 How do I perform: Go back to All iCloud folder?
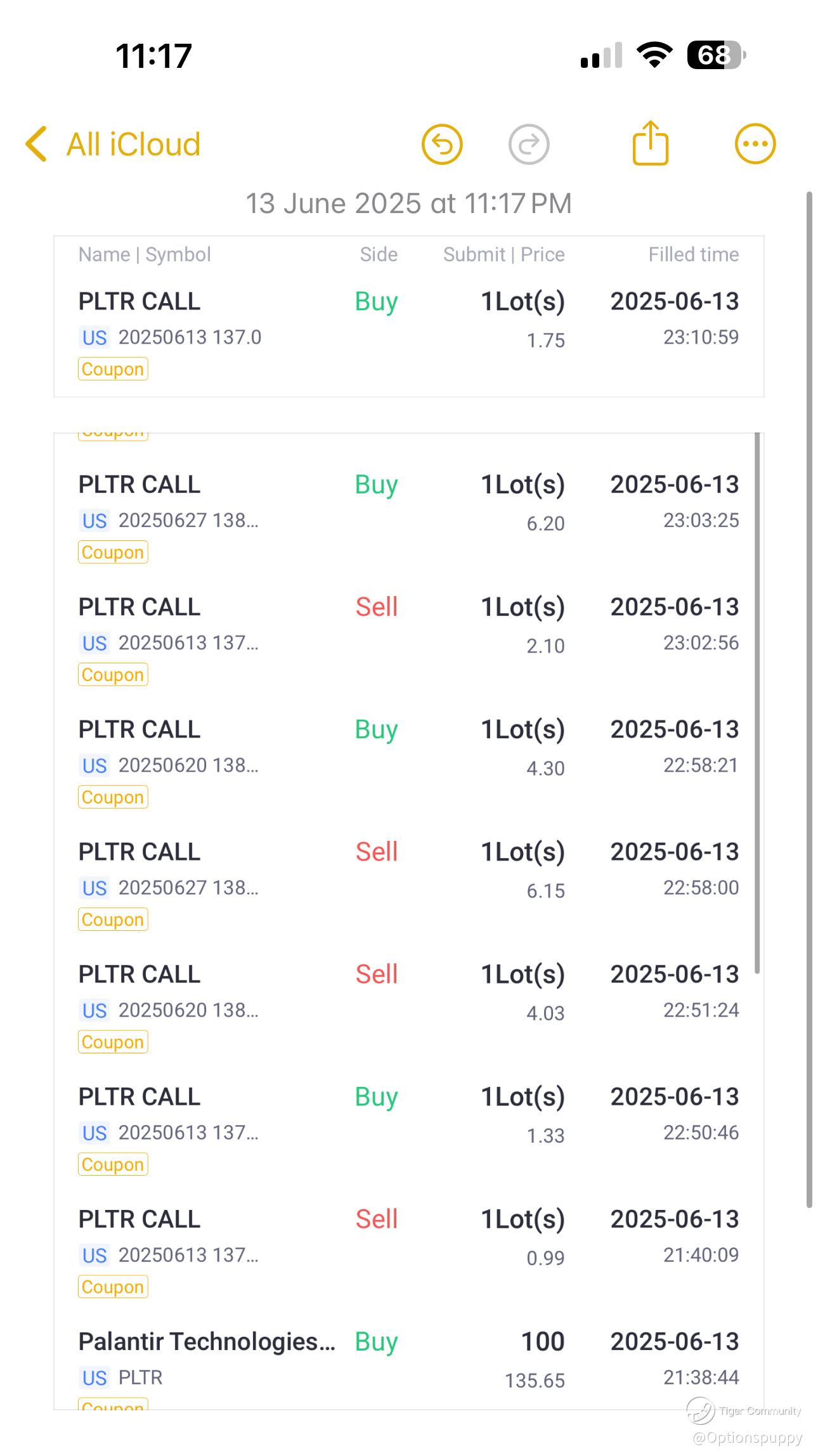[x=133, y=145]
